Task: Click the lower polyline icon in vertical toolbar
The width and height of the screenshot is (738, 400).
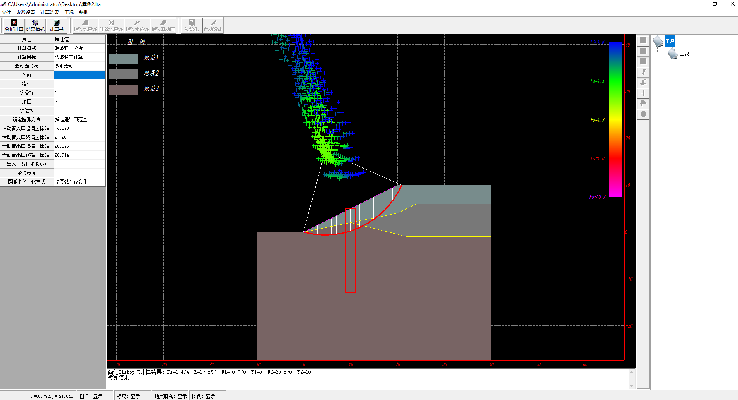Action: [x=643, y=82]
